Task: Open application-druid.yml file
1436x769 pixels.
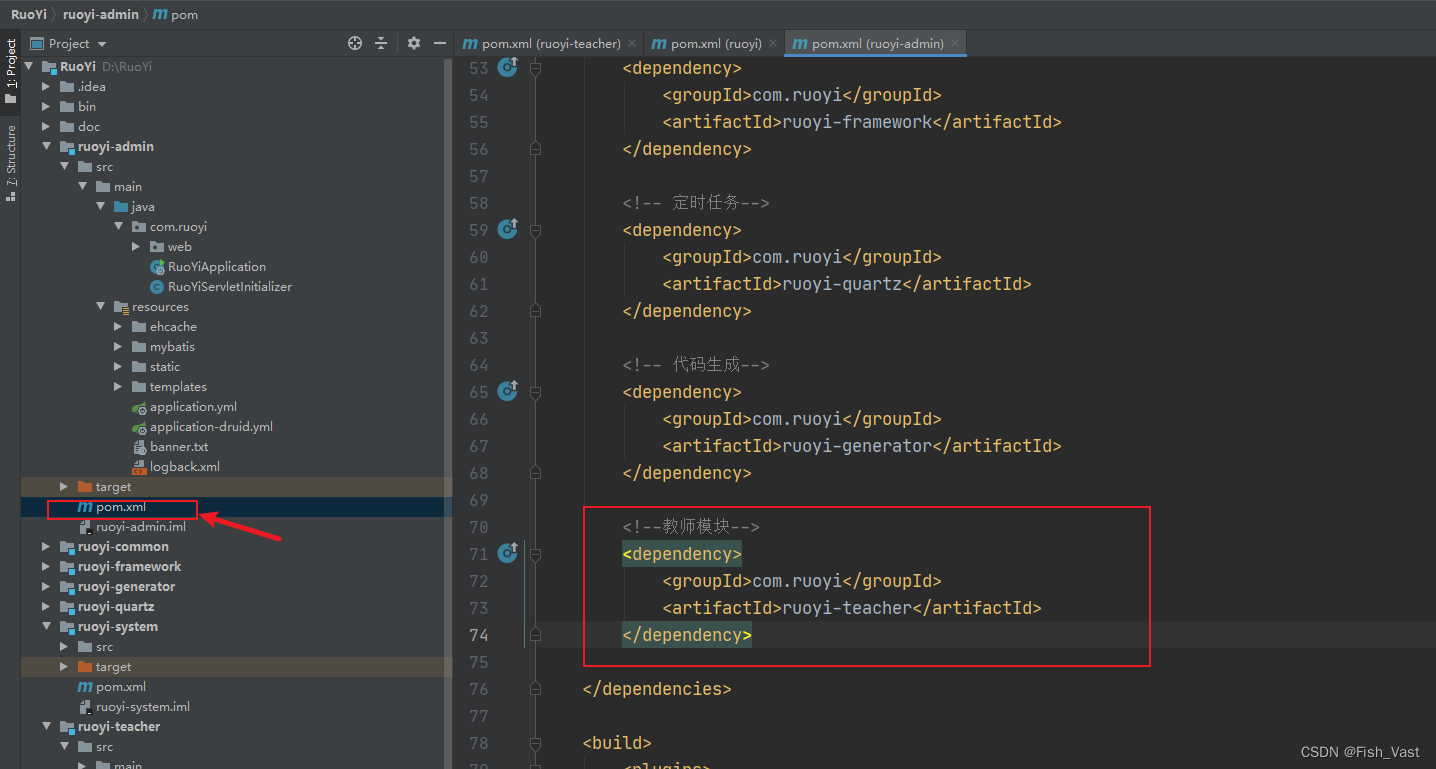Action: pos(202,427)
